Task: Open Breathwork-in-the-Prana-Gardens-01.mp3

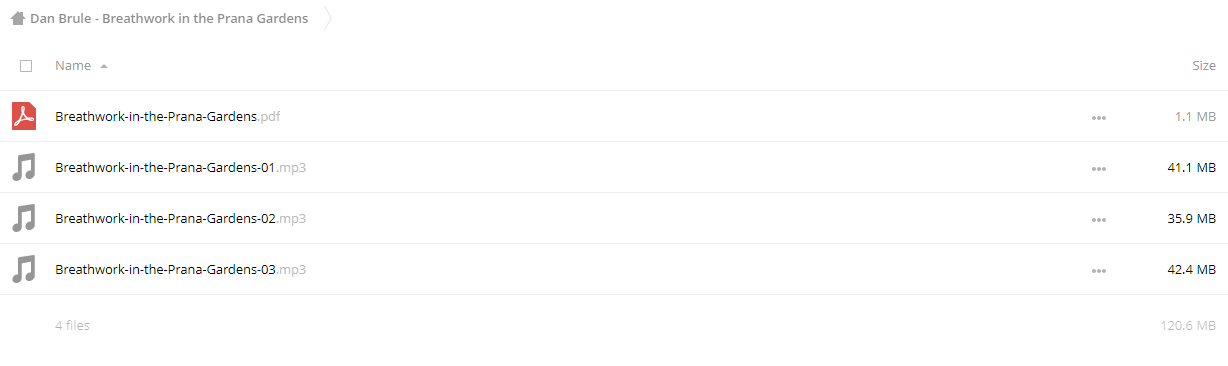Action: coord(180,167)
